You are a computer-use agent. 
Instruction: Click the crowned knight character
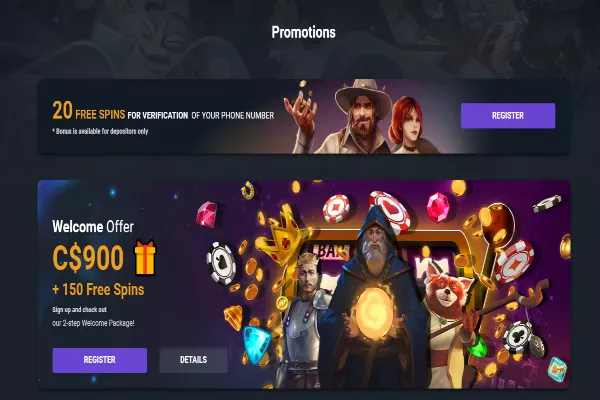tap(306, 318)
